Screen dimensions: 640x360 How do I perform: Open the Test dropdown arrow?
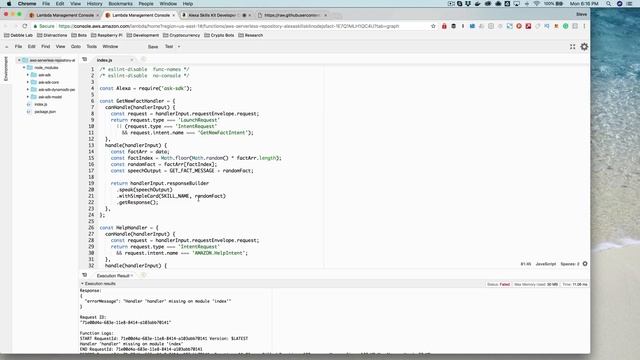point(179,47)
